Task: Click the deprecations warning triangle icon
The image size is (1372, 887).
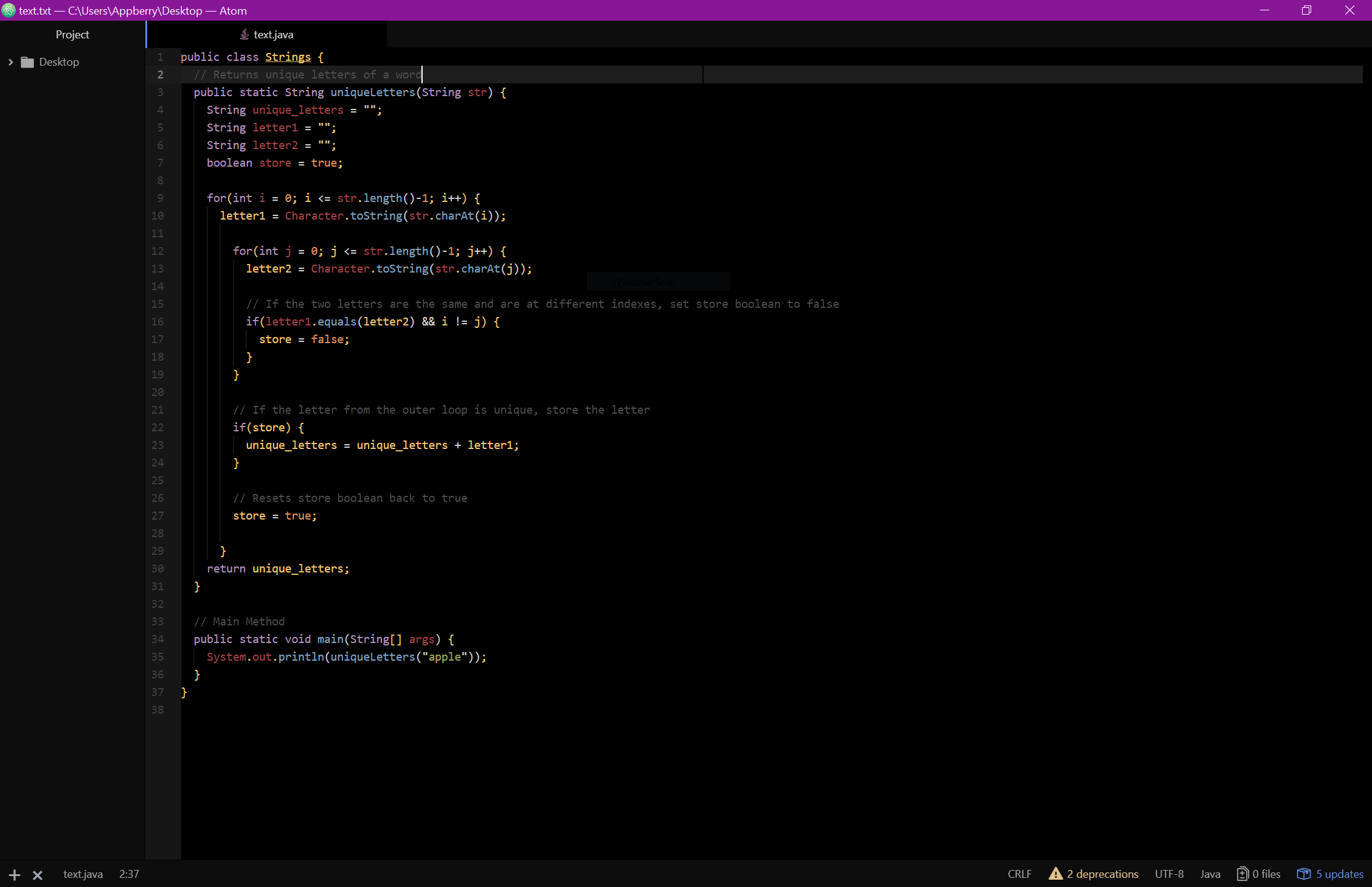Action: click(1055, 874)
